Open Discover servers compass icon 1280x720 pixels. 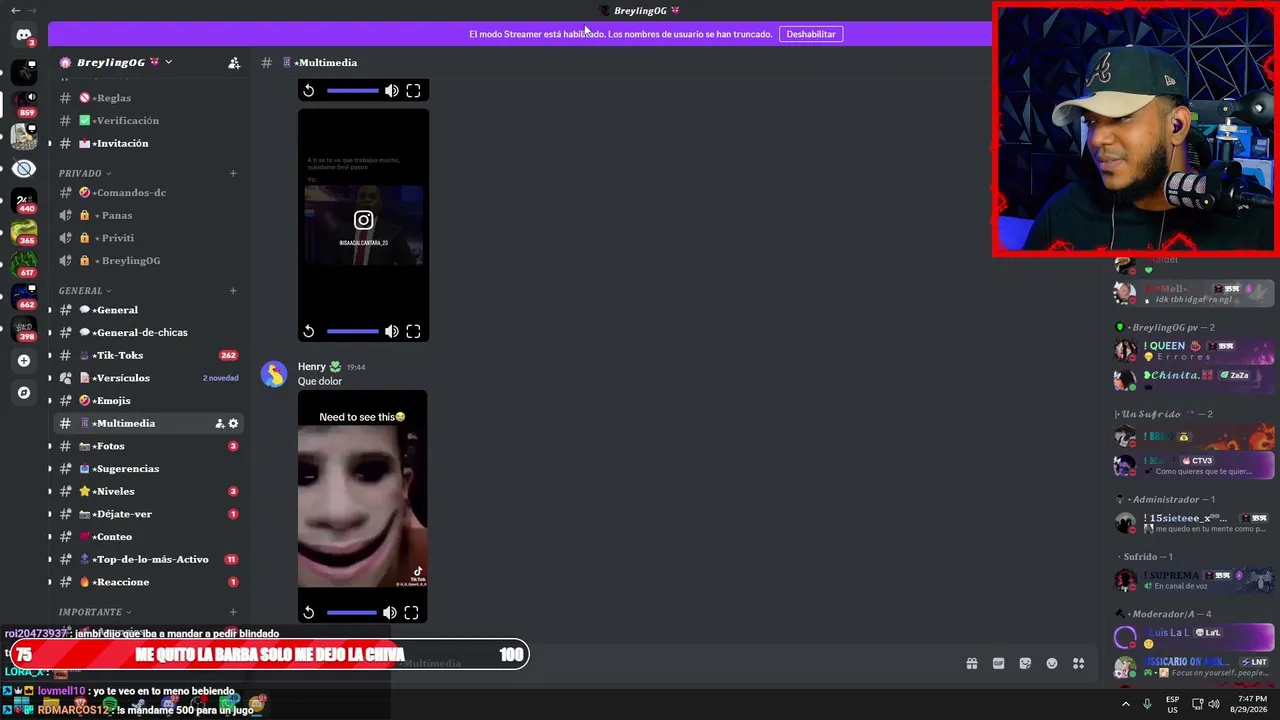[x=24, y=392]
